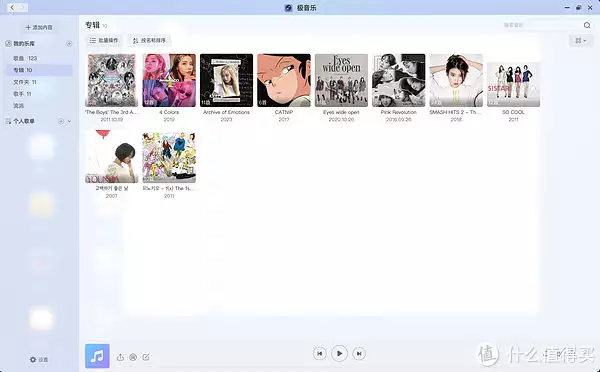This screenshot has height=372, width=600.
Task: Skip to the next track
Action: coord(359,354)
